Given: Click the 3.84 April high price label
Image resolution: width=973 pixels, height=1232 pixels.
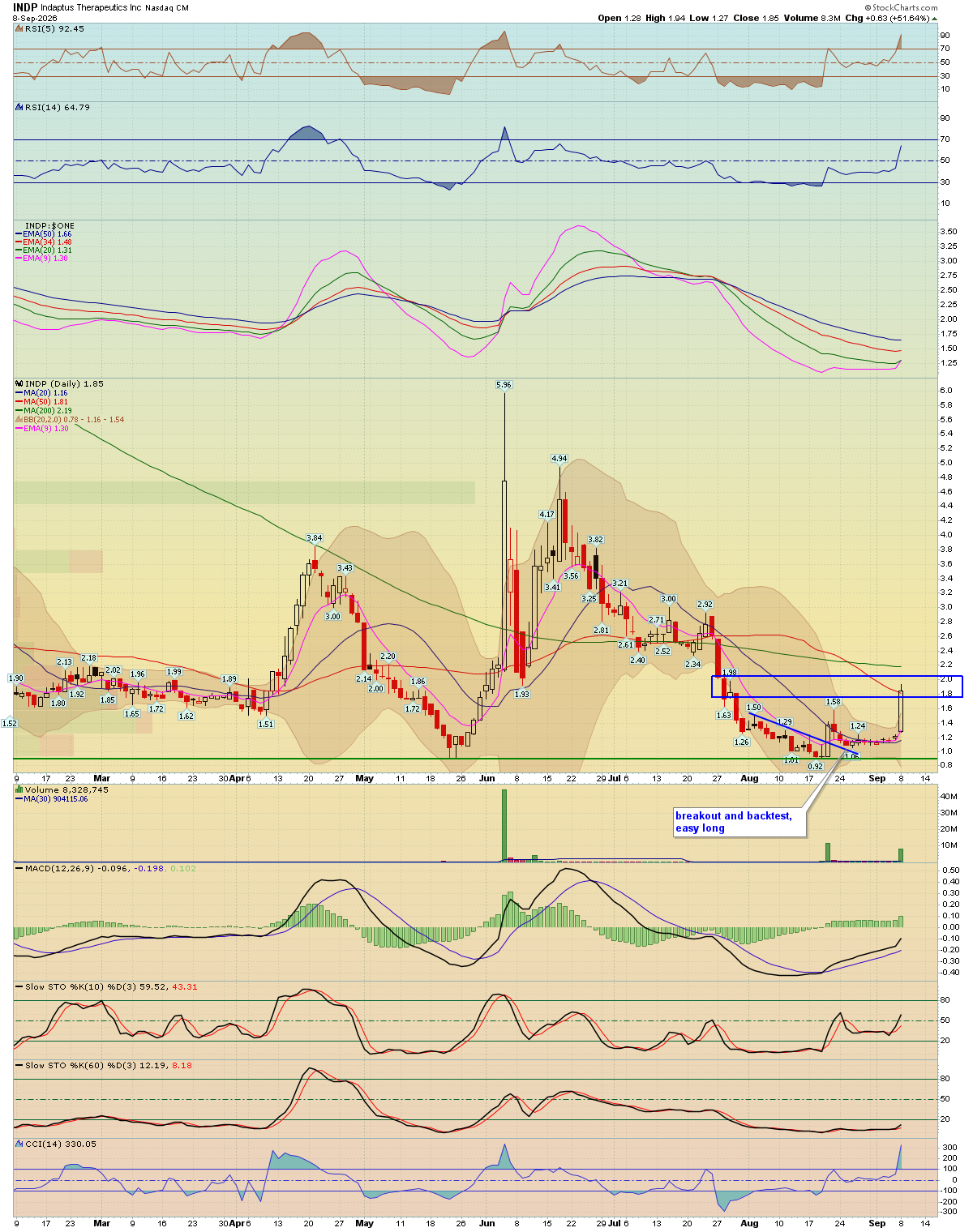Looking at the screenshot, I should [315, 538].
